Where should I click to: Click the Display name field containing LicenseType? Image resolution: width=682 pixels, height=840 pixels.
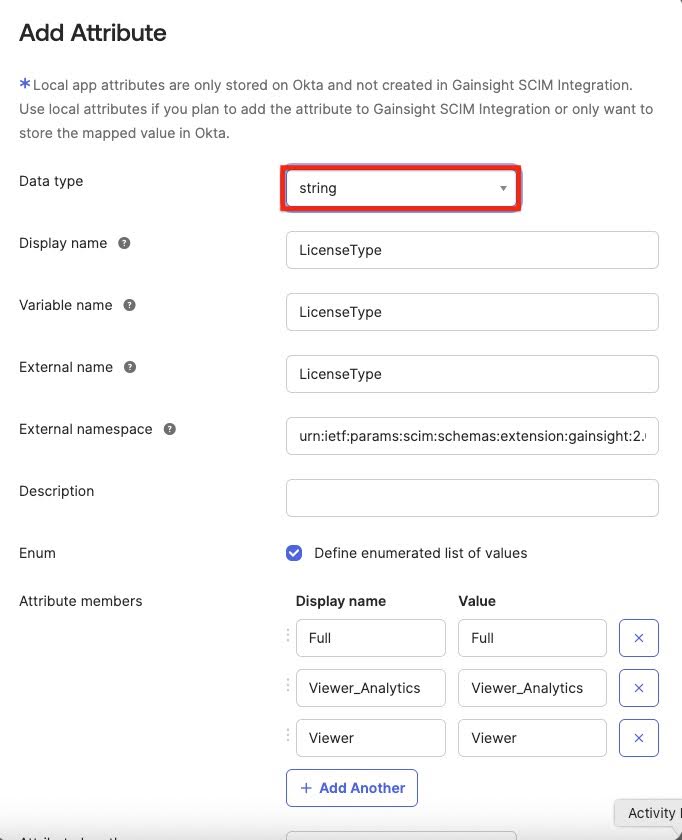click(x=472, y=250)
